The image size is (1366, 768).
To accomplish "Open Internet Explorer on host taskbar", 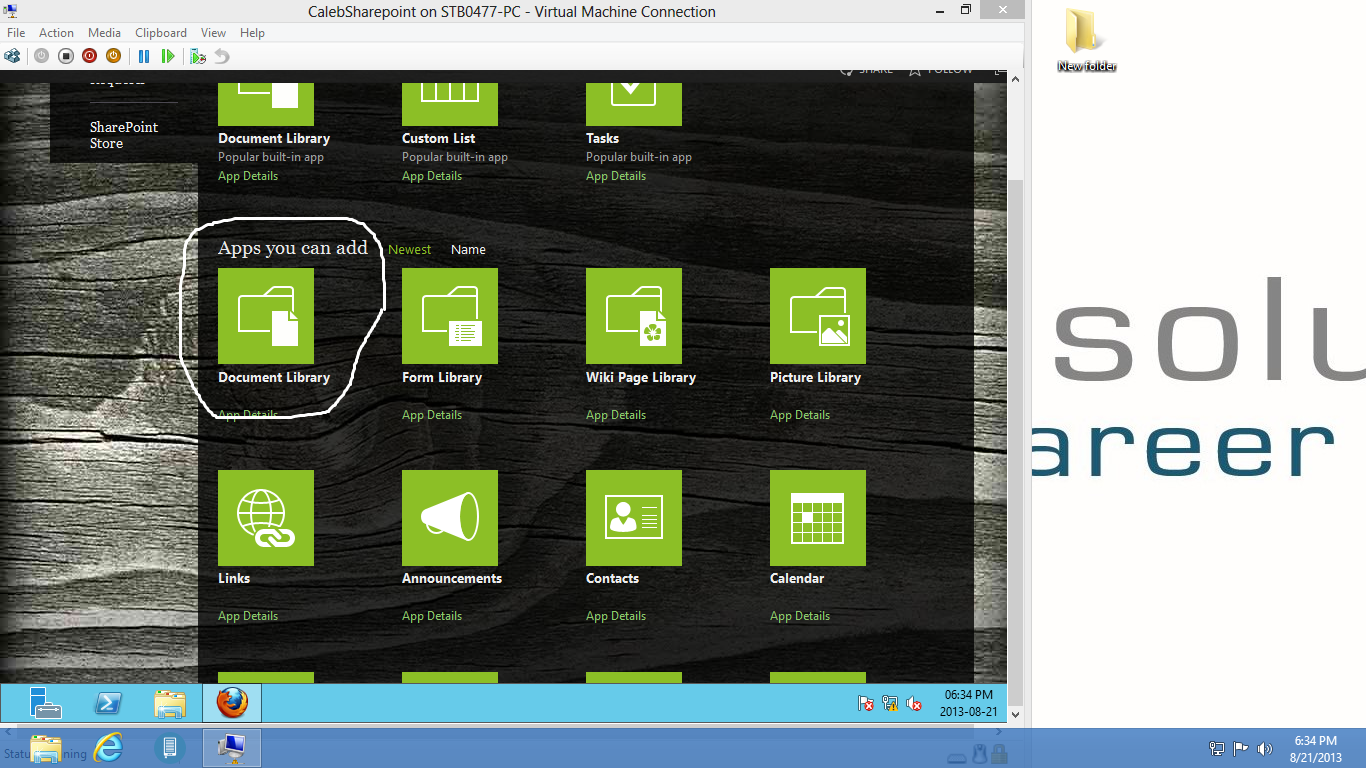I will 108,748.
